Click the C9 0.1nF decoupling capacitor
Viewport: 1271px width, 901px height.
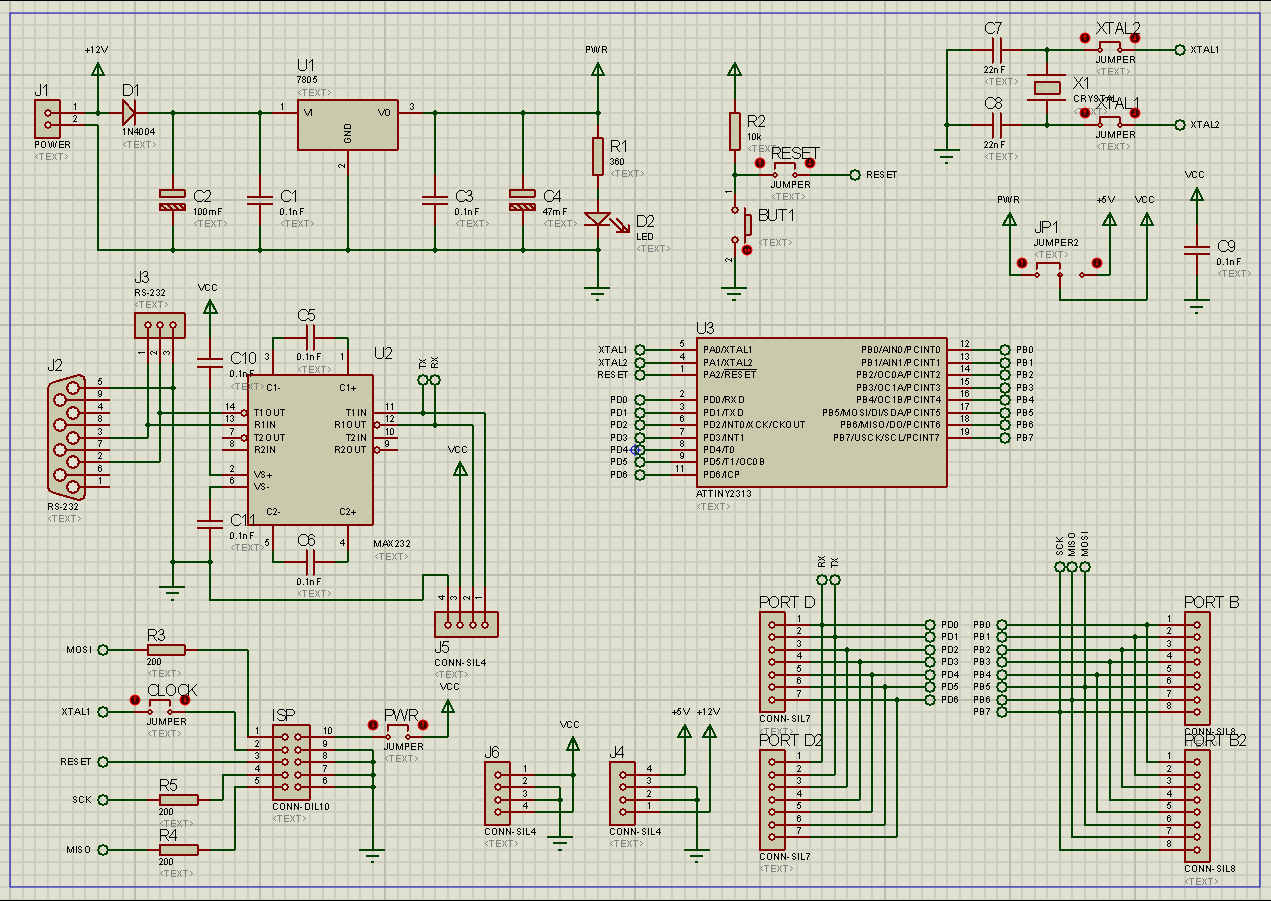[x=1195, y=250]
